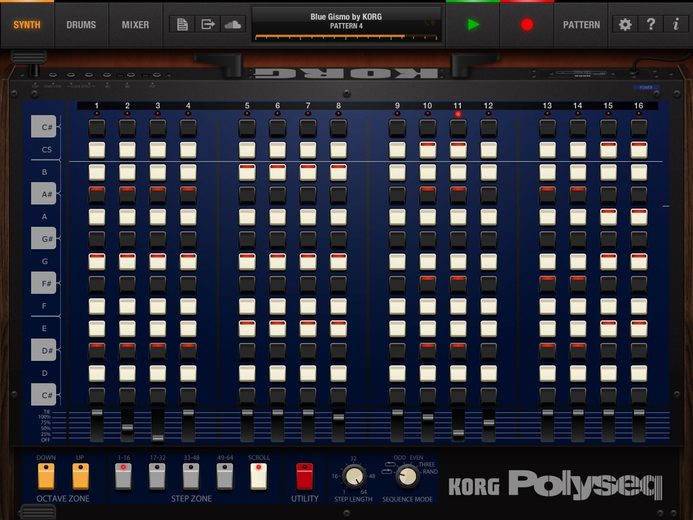Image resolution: width=693 pixels, height=520 pixels.
Task: Toggle step 8 note E
Action: tap(339, 329)
